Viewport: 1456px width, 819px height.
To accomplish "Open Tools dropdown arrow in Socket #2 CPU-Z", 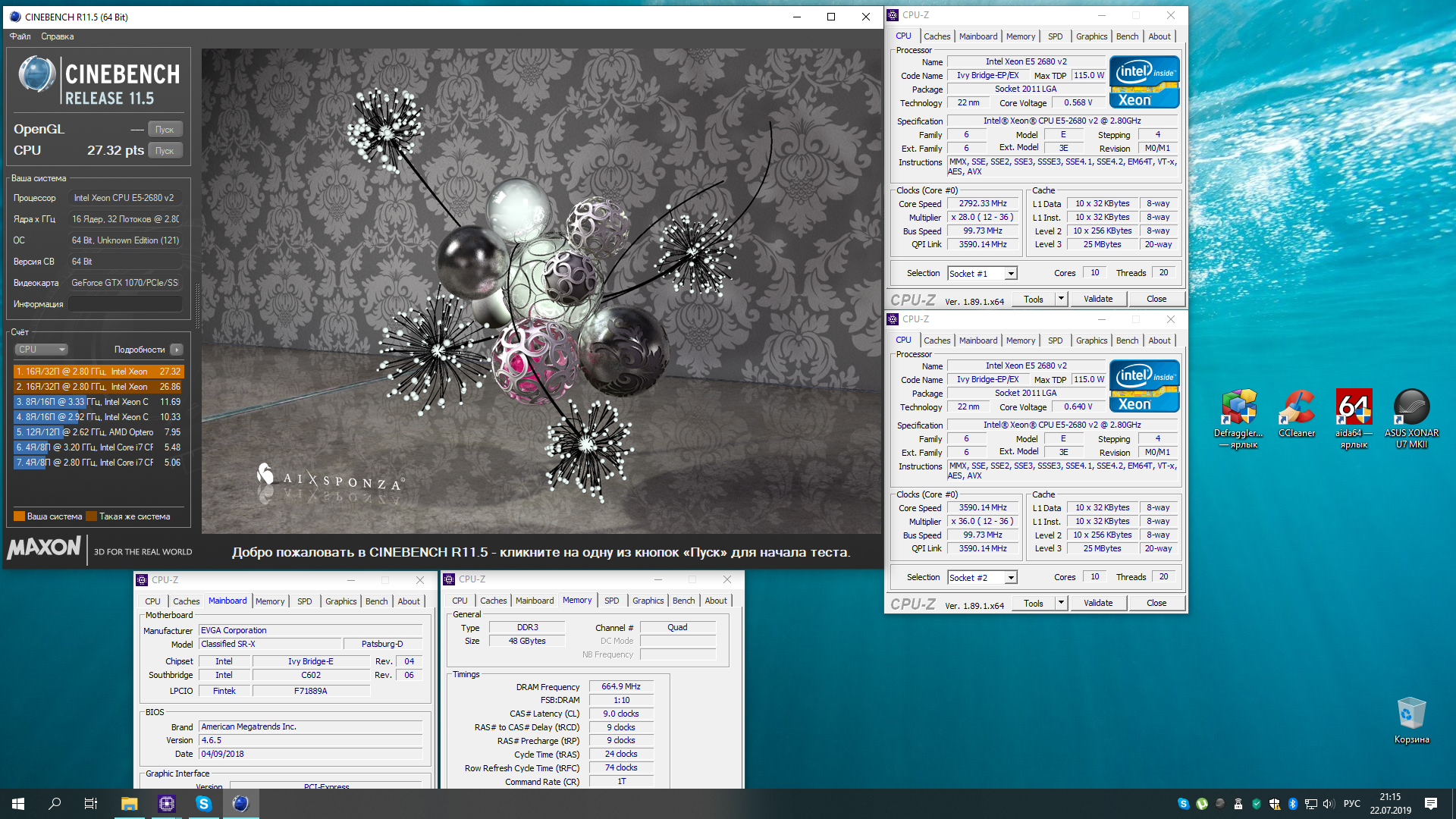I will (x=1061, y=603).
